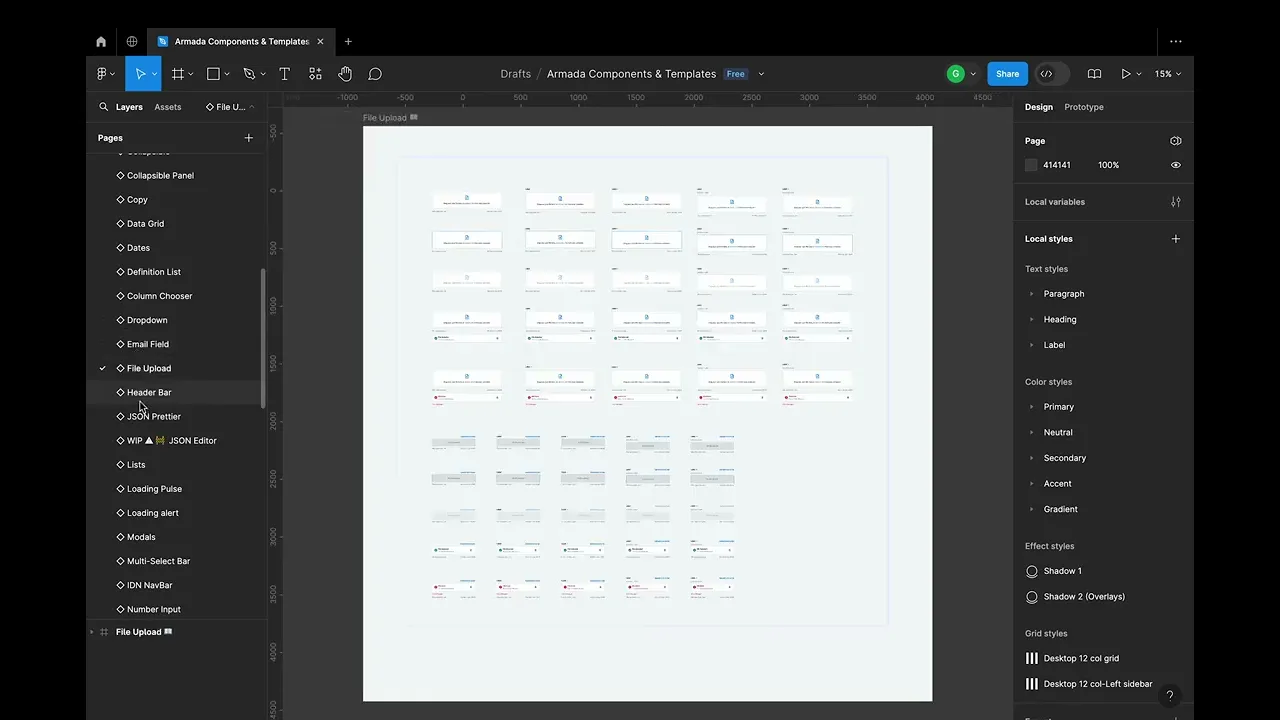This screenshot has width=1280, height=720.
Task: Edit the 100% background opacity value
Action: click(1109, 165)
